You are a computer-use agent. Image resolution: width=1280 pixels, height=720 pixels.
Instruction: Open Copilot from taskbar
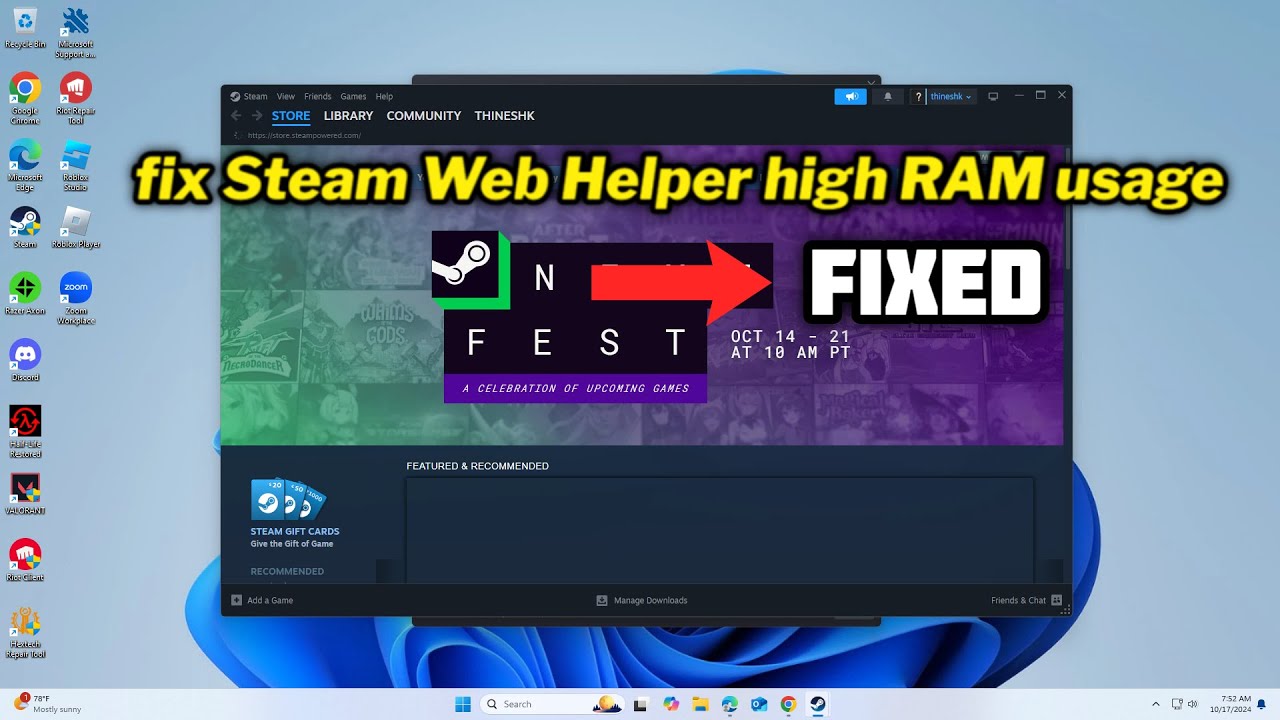(671, 704)
